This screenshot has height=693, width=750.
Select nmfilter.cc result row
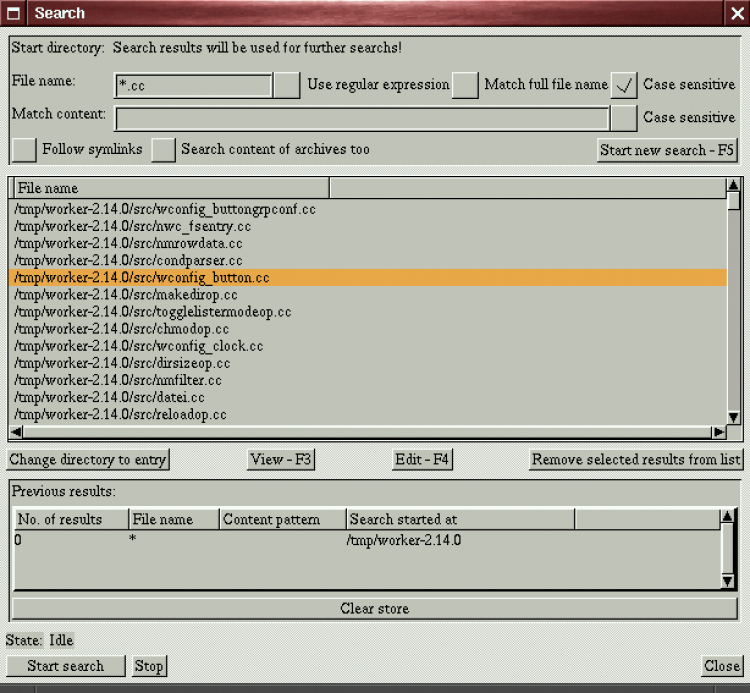coord(367,381)
